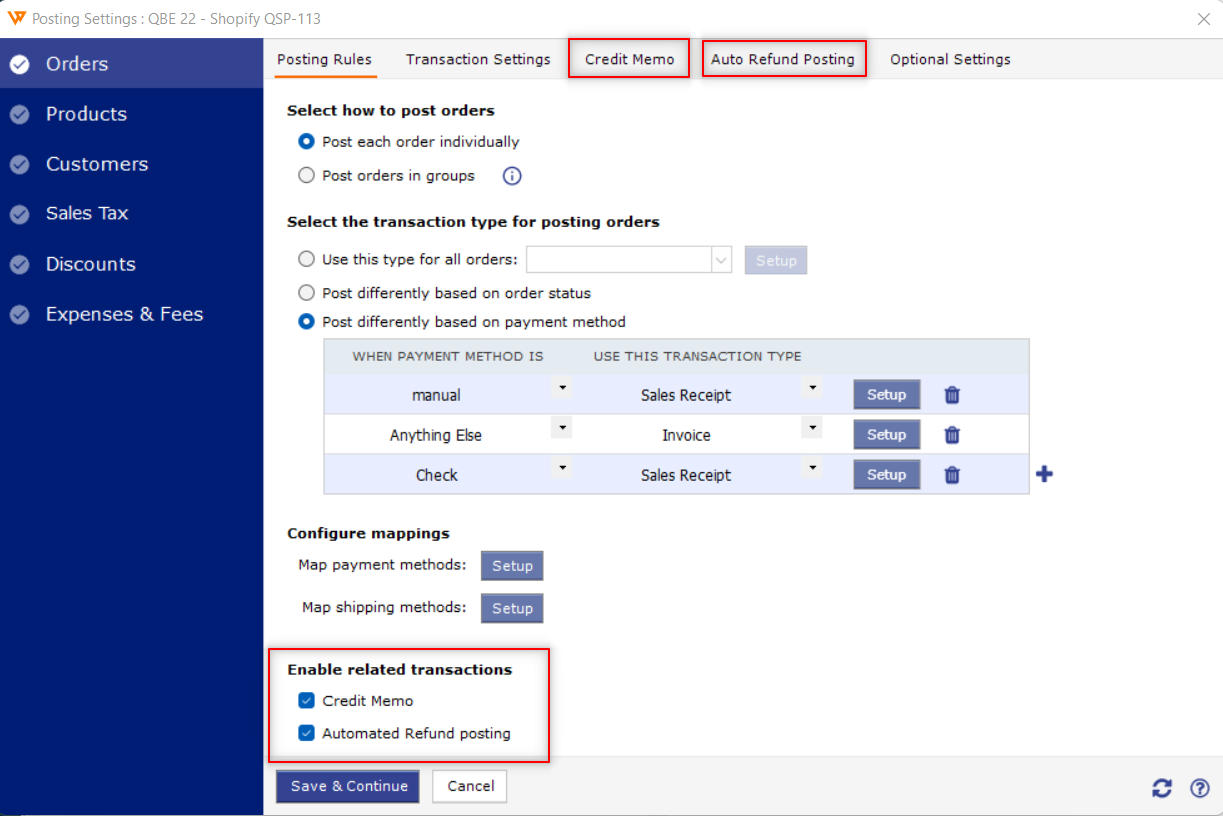The height and width of the screenshot is (816, 1223).
Task: Delete the Anything Else payment row
Action: [x=952, y=435]
